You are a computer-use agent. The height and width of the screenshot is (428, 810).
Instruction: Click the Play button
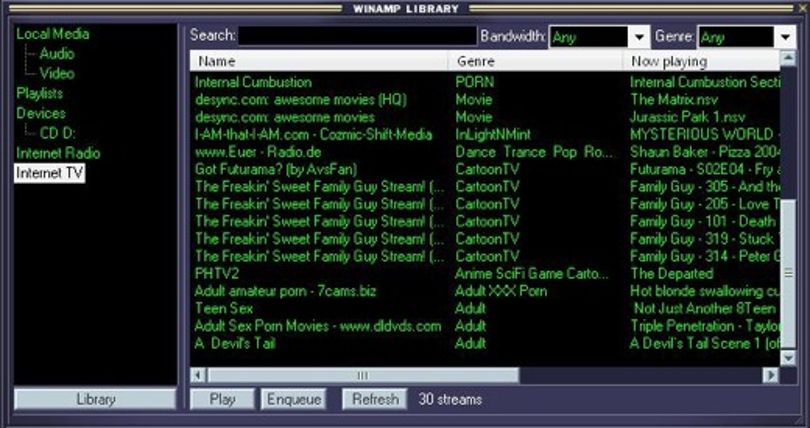[222, 399]
